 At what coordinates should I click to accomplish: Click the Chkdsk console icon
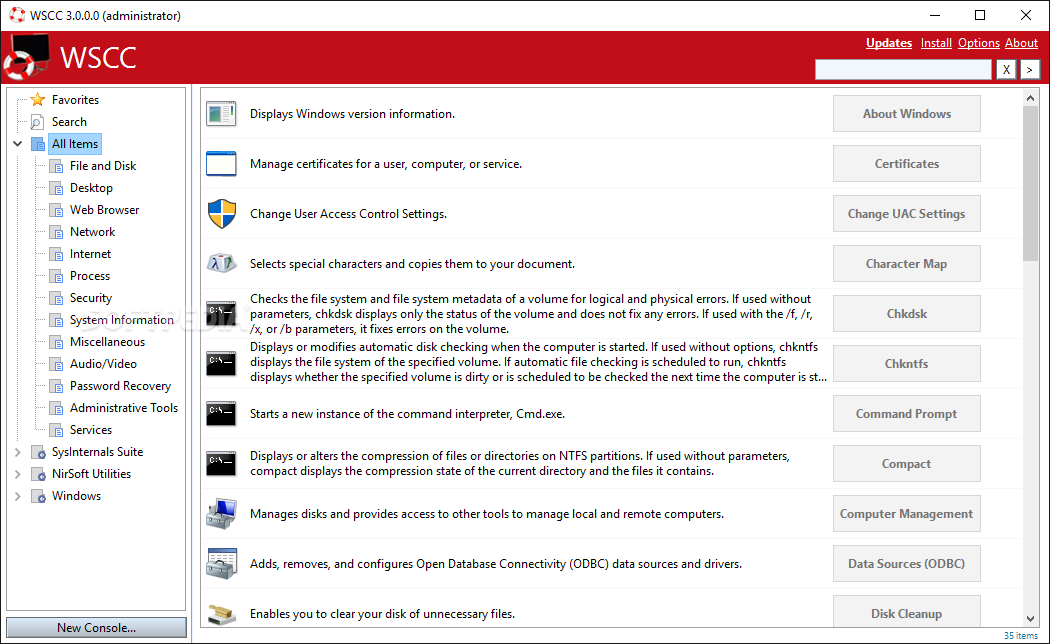click(x=221, y=313)
